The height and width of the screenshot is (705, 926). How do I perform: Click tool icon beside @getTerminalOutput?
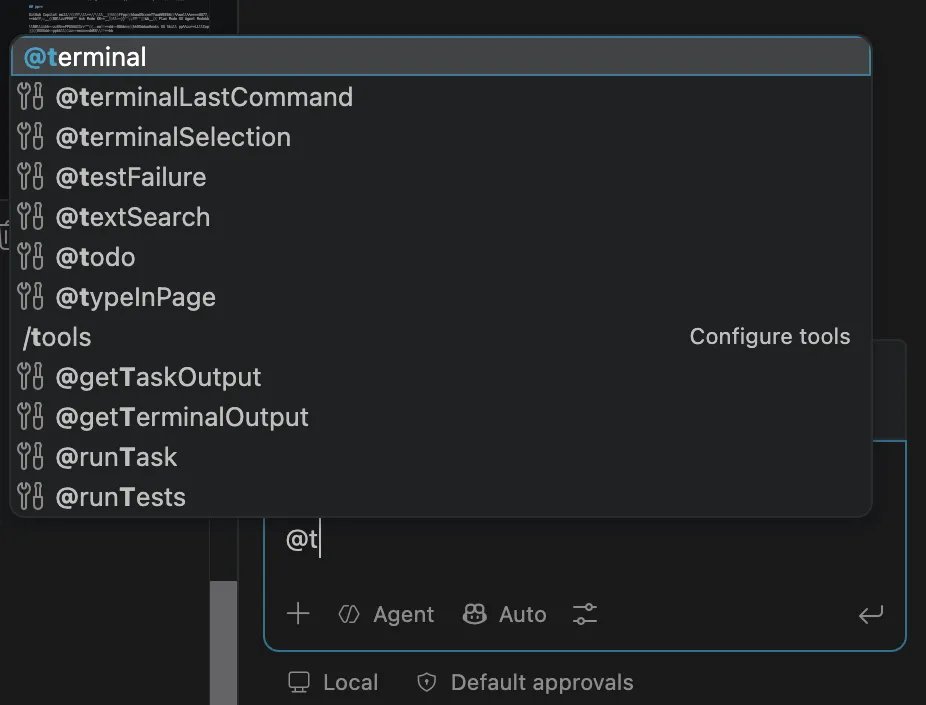point(30,417)
